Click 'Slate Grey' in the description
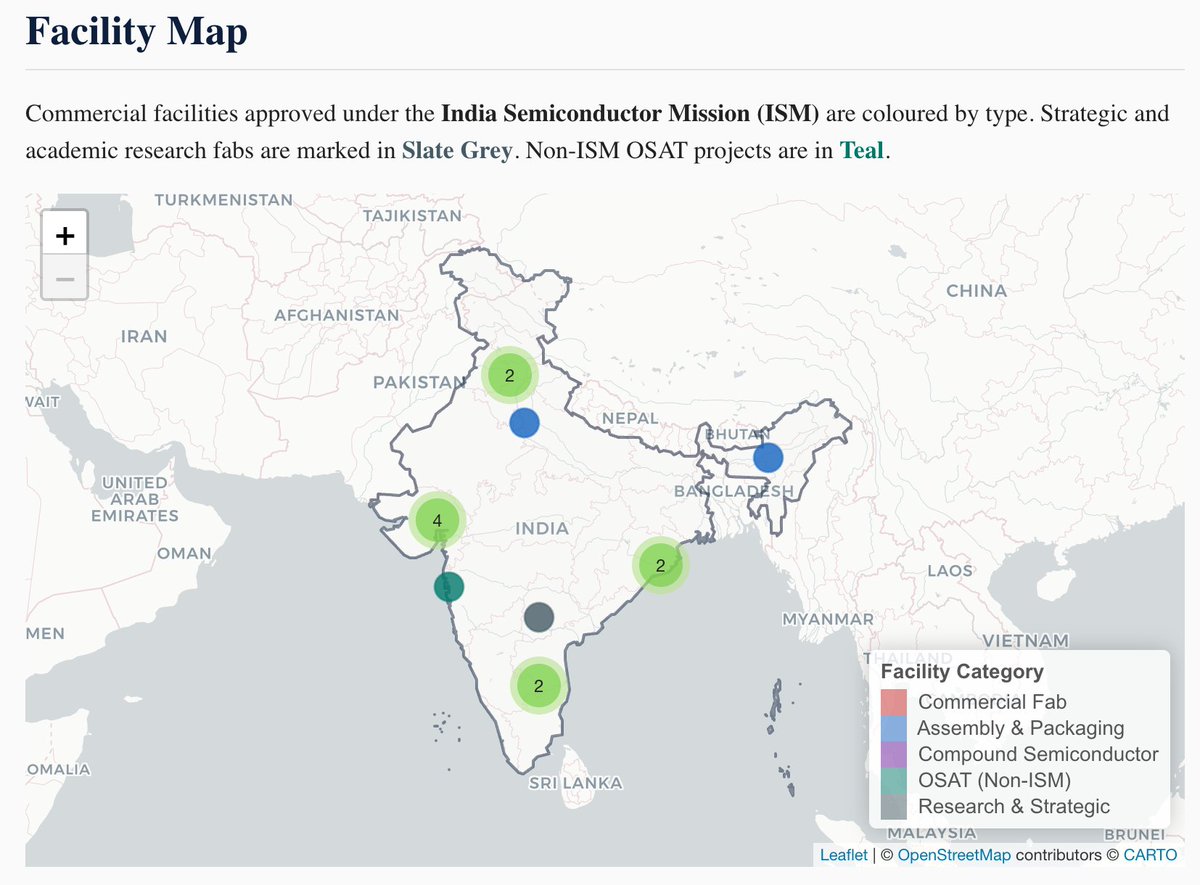Screen dimensions: 1200x885 [x=457, y=152]
